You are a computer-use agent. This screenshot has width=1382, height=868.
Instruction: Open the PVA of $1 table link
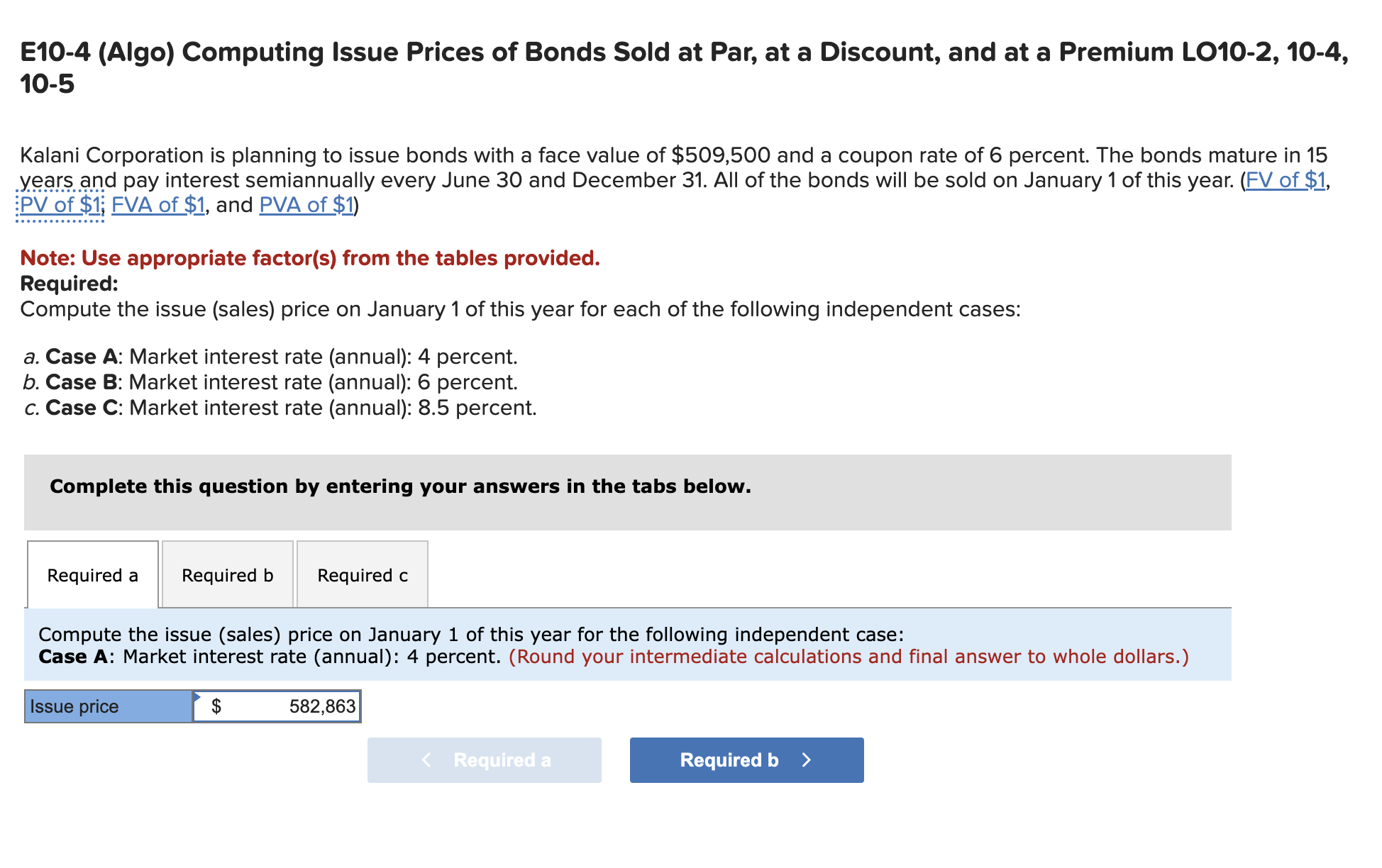point(305,205)
